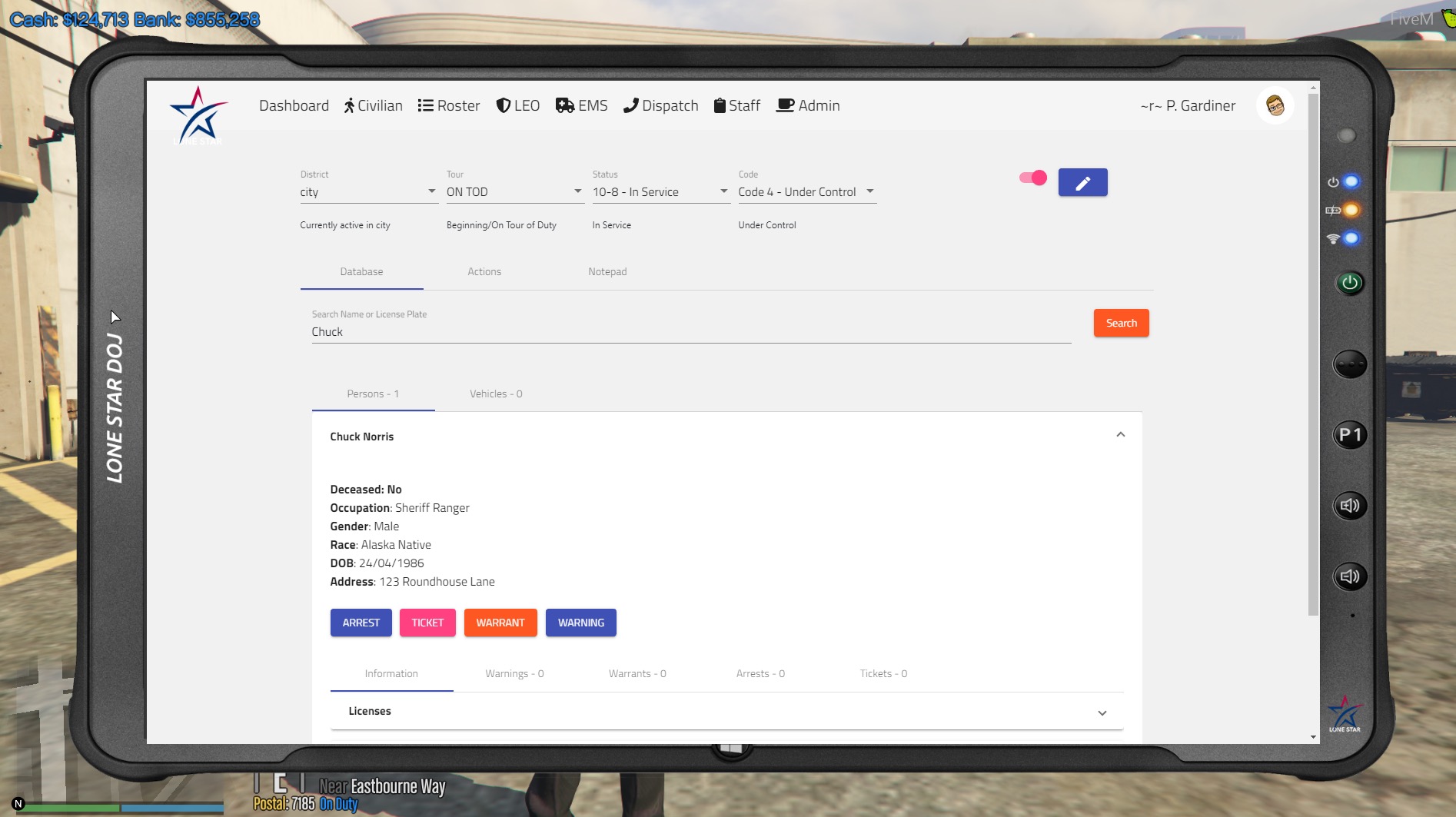Viewport: 1456px width, 817px height.
Task: Click the ARREST button
Action: coord(361,623)
